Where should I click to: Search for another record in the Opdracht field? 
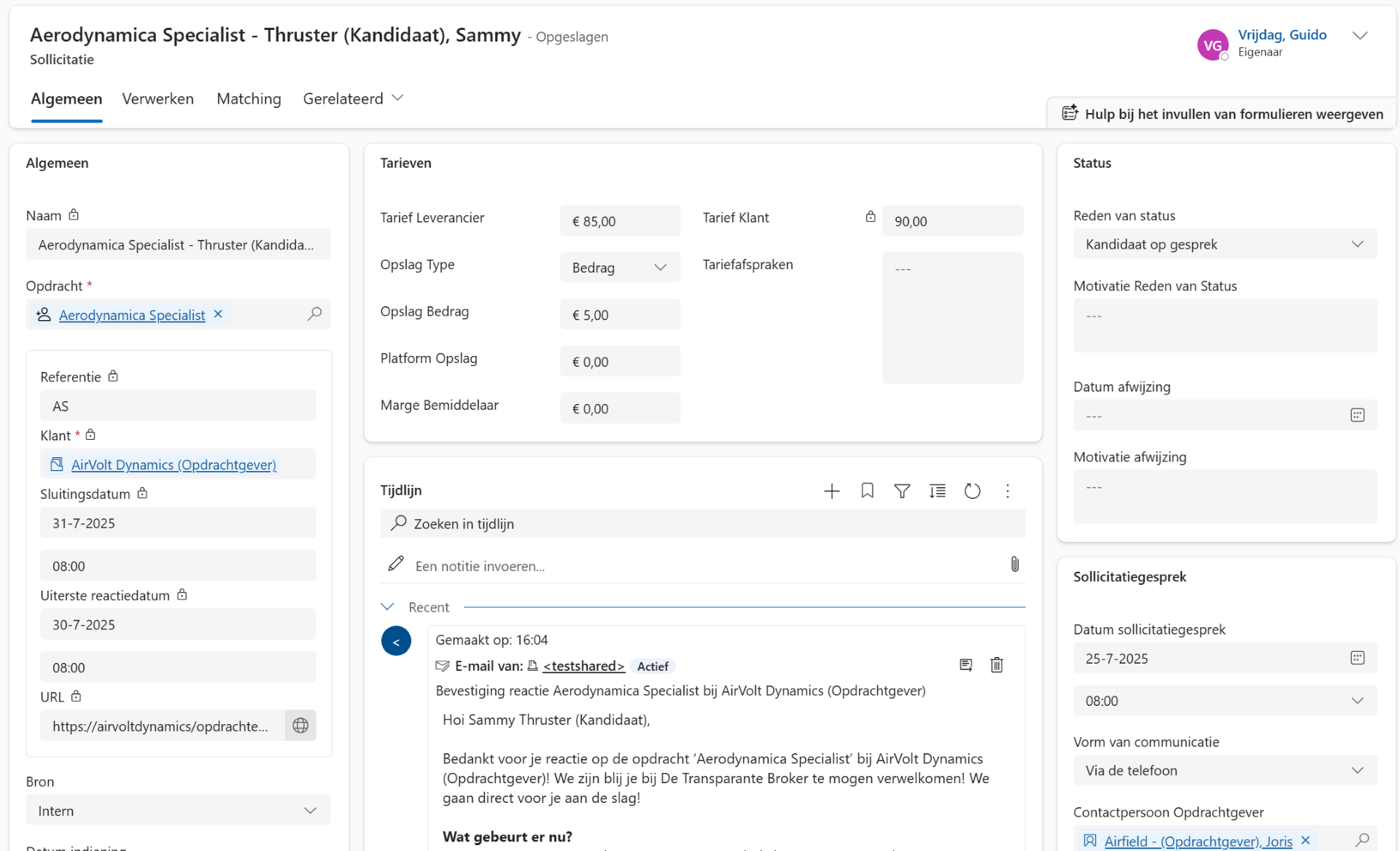[315, 314]
